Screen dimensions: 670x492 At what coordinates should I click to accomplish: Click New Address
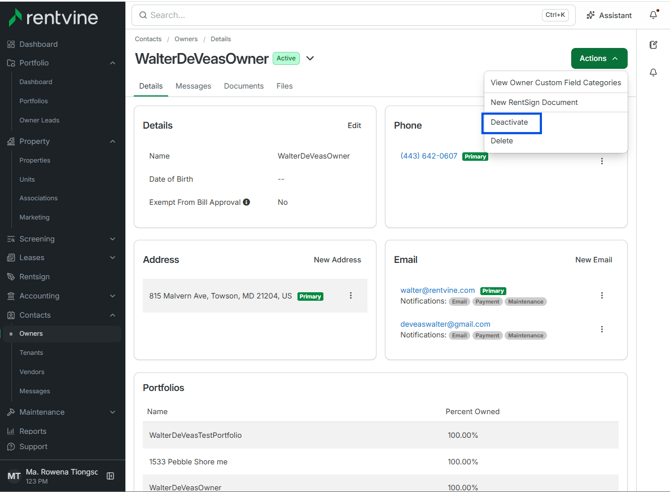click(x=337, y=260)
